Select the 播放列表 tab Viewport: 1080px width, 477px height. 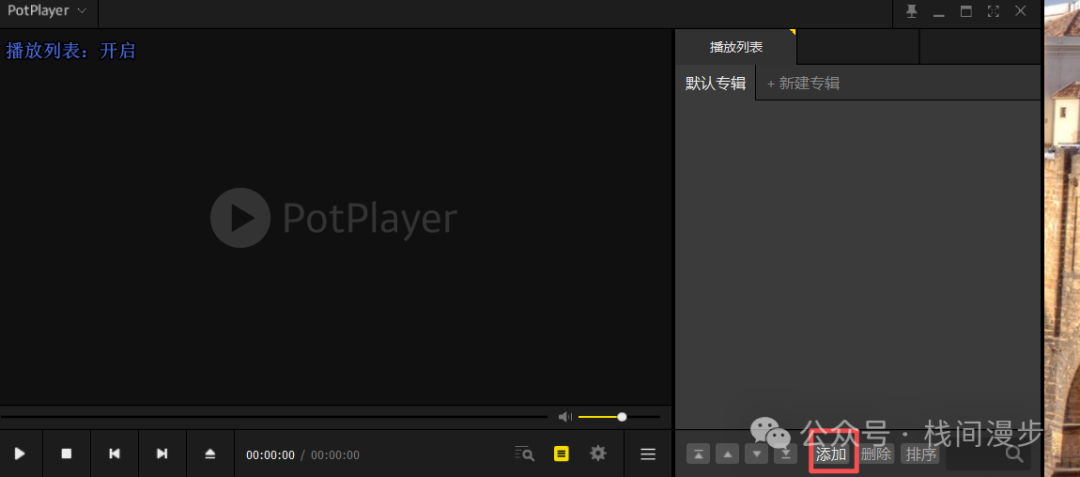click(736, 47)
